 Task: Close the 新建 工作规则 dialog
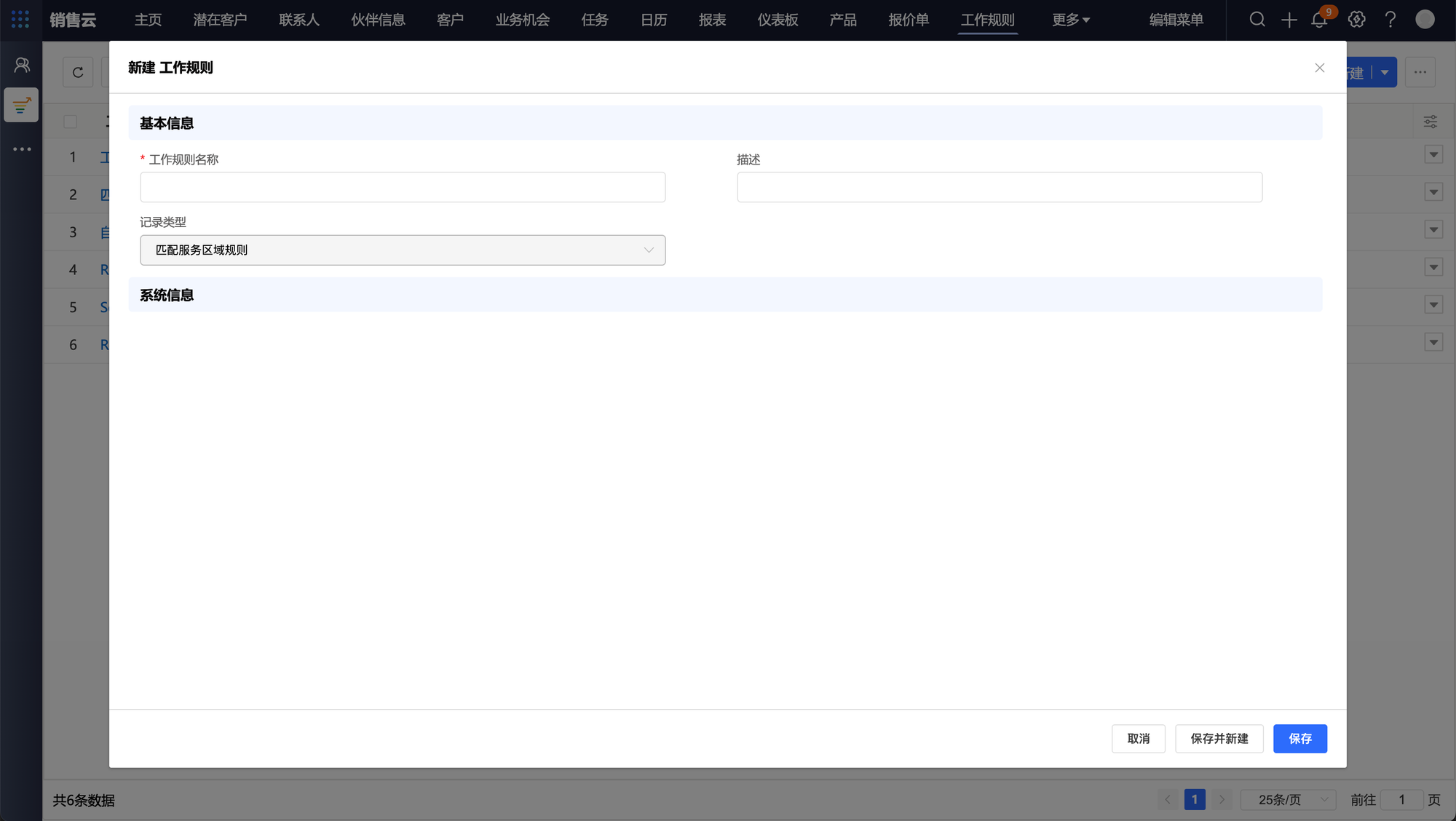pos(1319,68)
